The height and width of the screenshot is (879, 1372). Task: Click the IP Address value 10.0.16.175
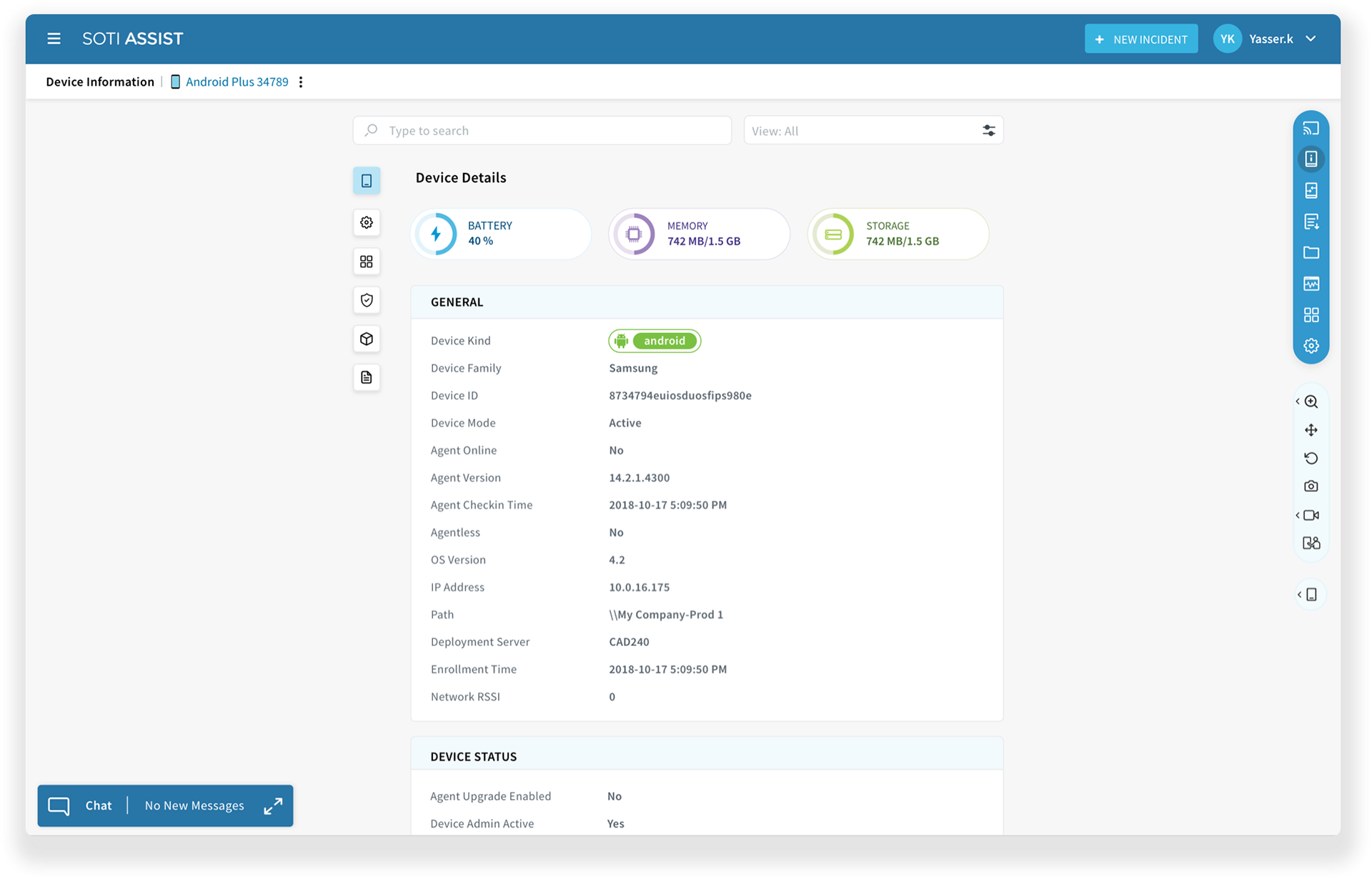tap(640, 587)
